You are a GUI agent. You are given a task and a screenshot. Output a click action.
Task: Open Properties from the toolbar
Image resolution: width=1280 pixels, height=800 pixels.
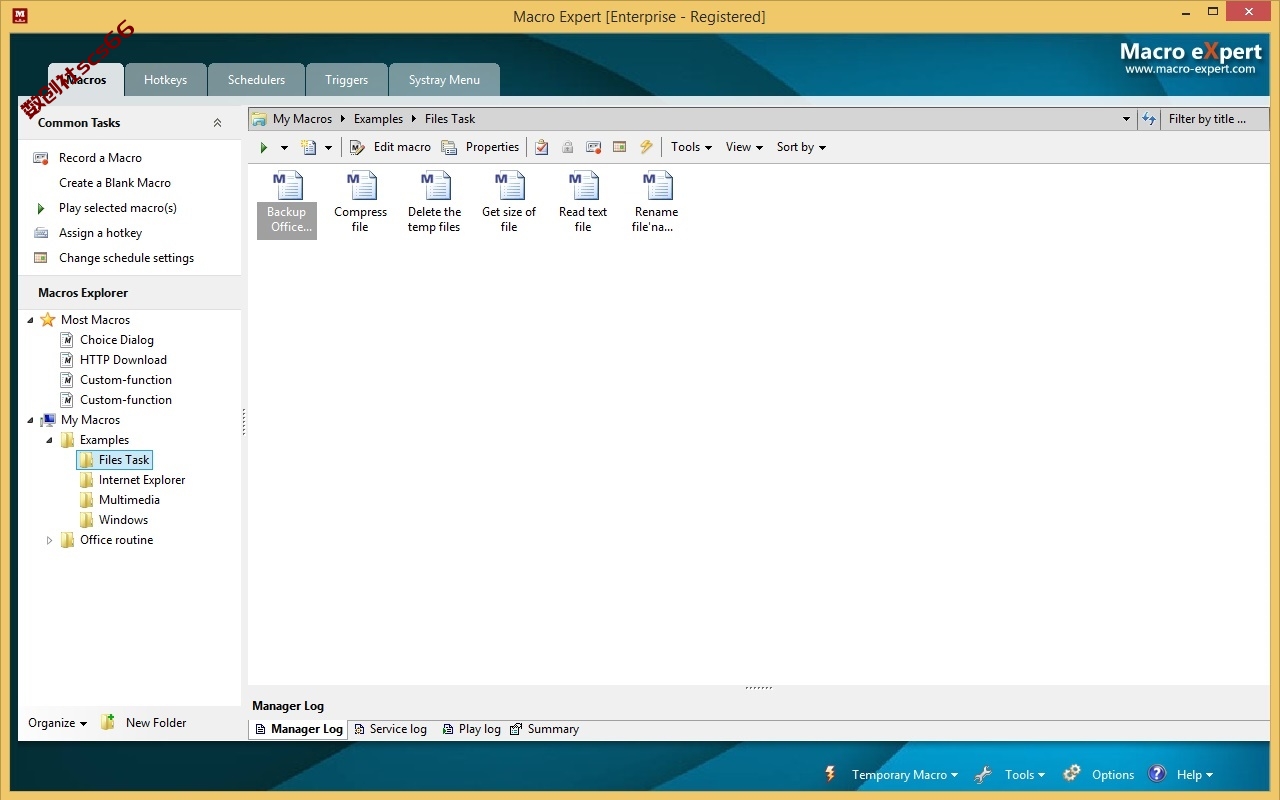coord(480,147)
